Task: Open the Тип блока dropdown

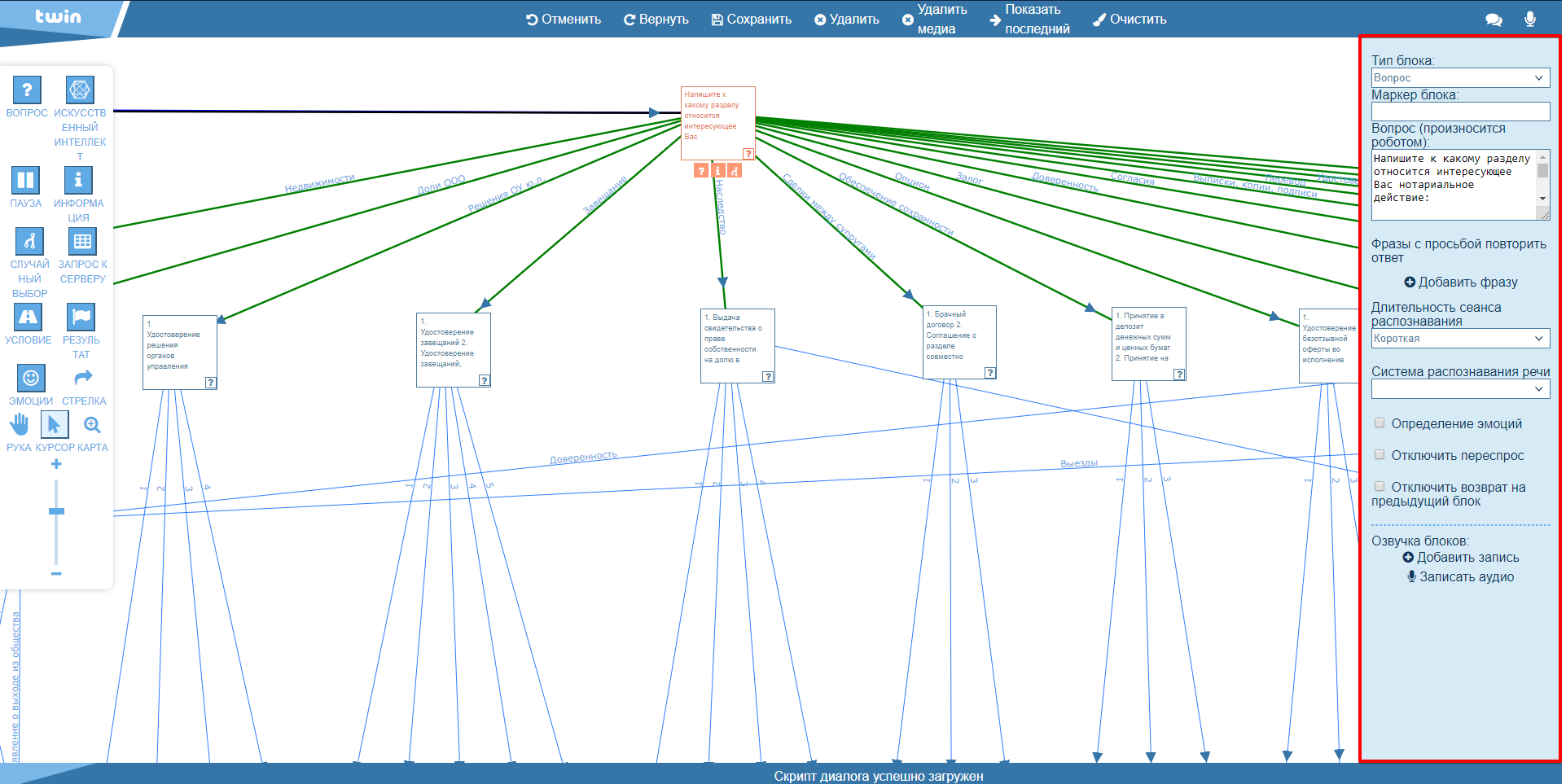Action: coord(1459,78)
